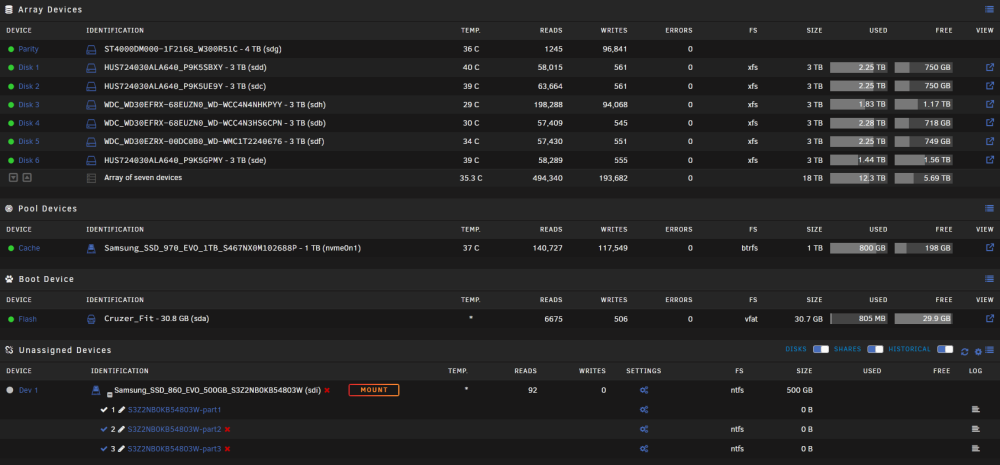The width and height of the screenshot is (1000, 465).
Task: Click the 494,340 total reads value
Action: coord(547,179)
